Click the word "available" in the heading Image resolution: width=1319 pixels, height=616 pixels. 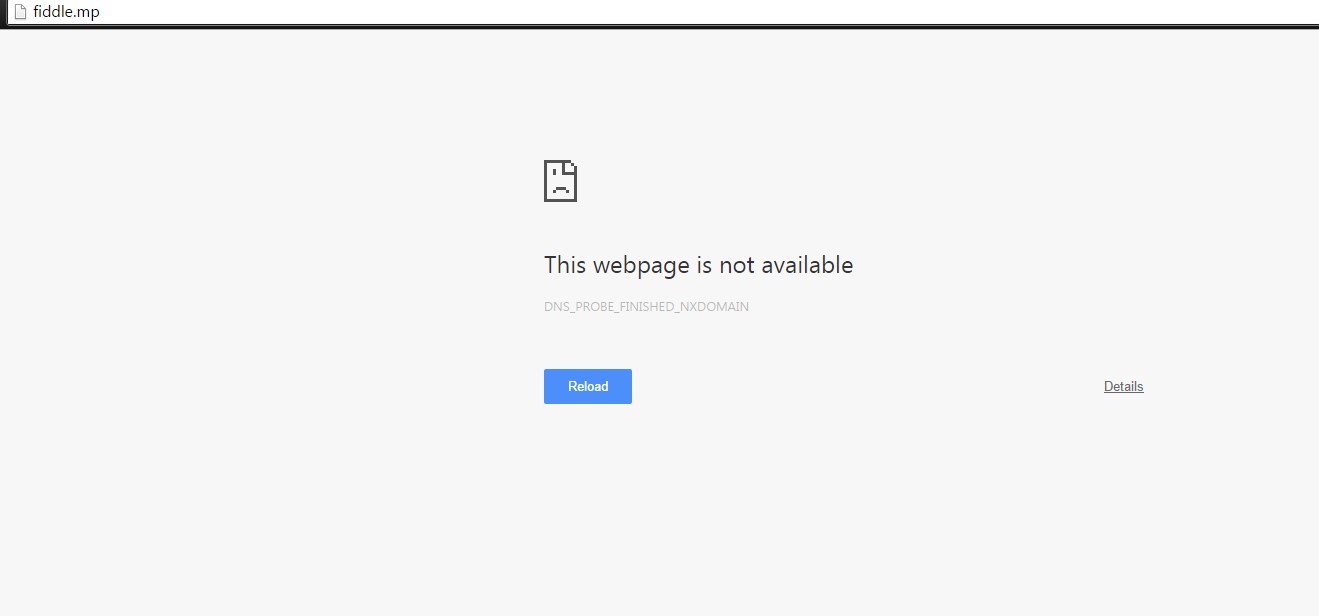coord(807,265)
